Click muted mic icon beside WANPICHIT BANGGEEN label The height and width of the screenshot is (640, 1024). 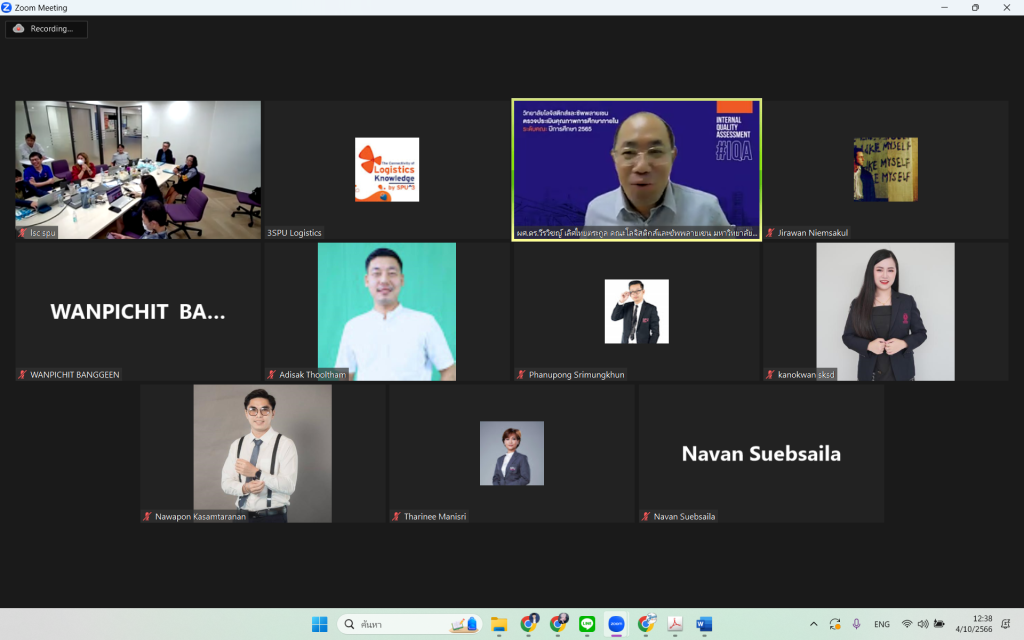pos(22,375)
